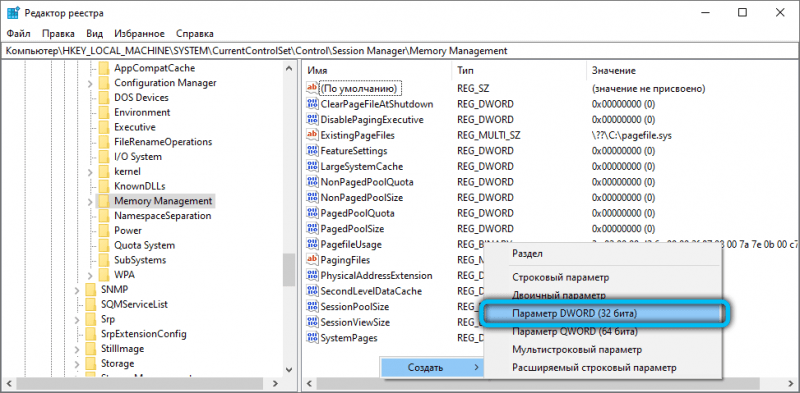
Task: Click the KnownDLLs folder icon
Action: [104, 186]
